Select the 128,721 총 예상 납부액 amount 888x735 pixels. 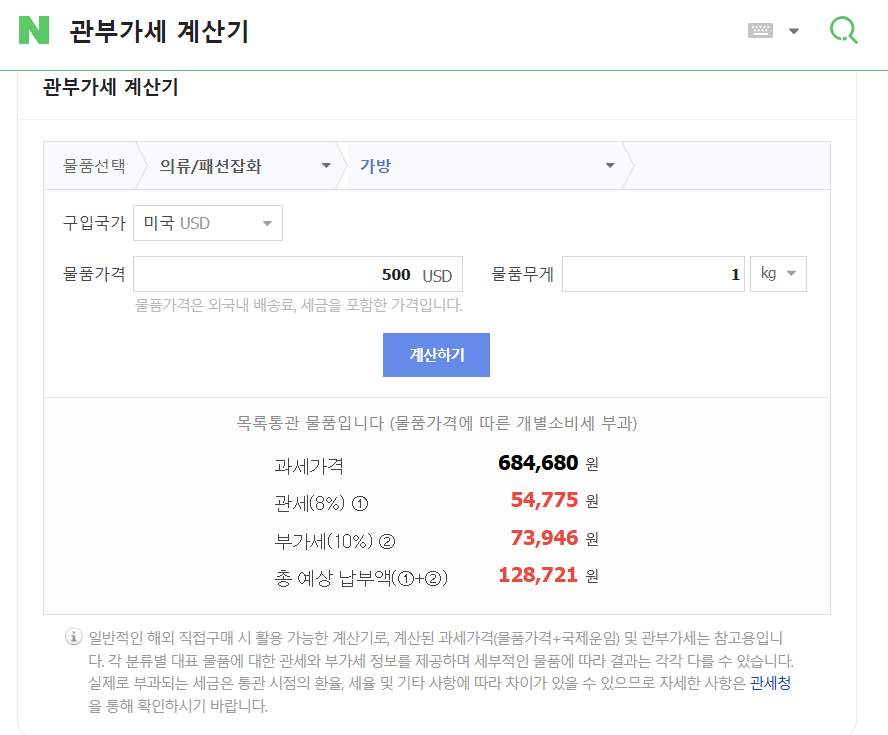coord(538,575)
